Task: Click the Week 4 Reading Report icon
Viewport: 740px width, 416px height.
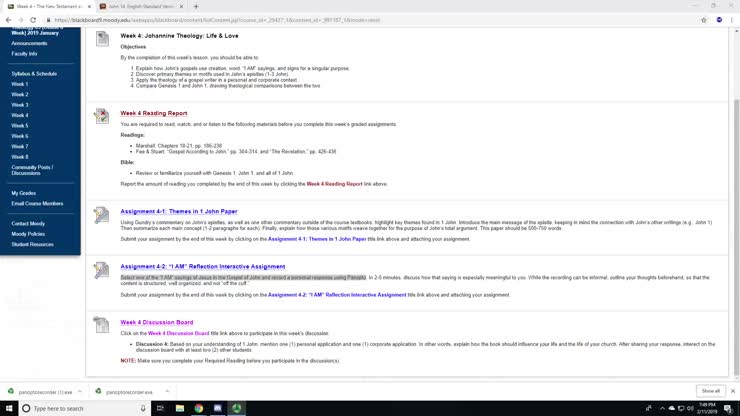Action: (101, 116)
